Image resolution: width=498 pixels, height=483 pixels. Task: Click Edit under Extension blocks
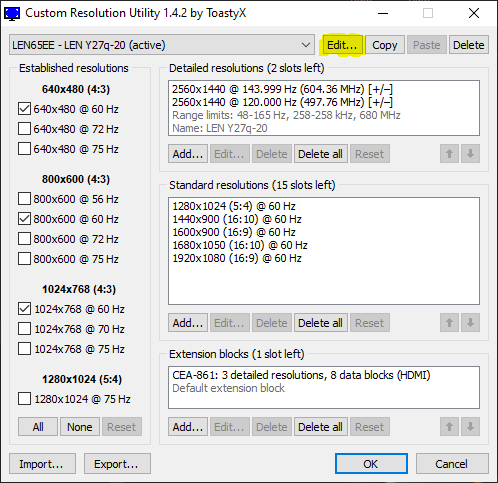click(230, 426)
